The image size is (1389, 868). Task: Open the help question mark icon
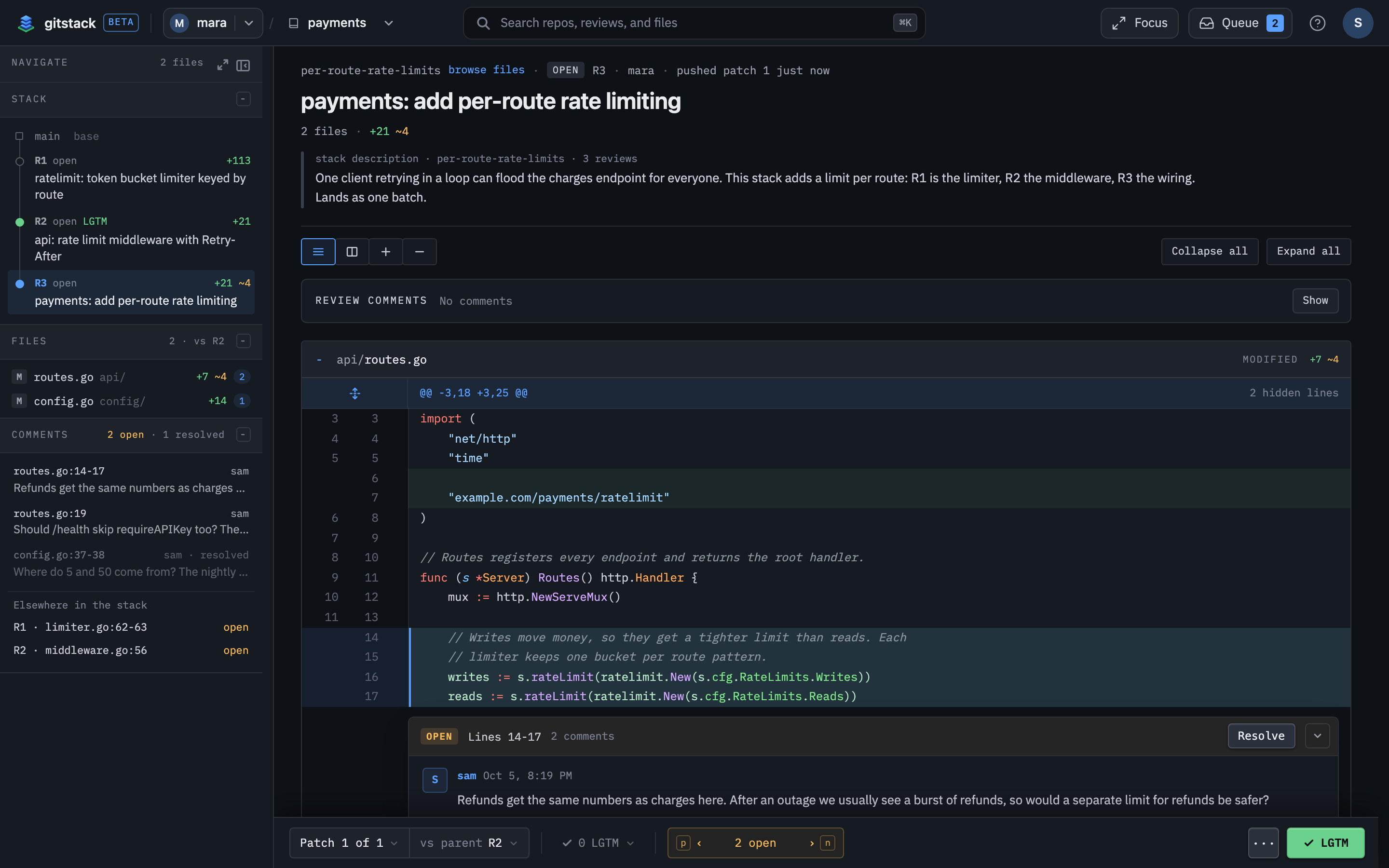(1317, 23)
